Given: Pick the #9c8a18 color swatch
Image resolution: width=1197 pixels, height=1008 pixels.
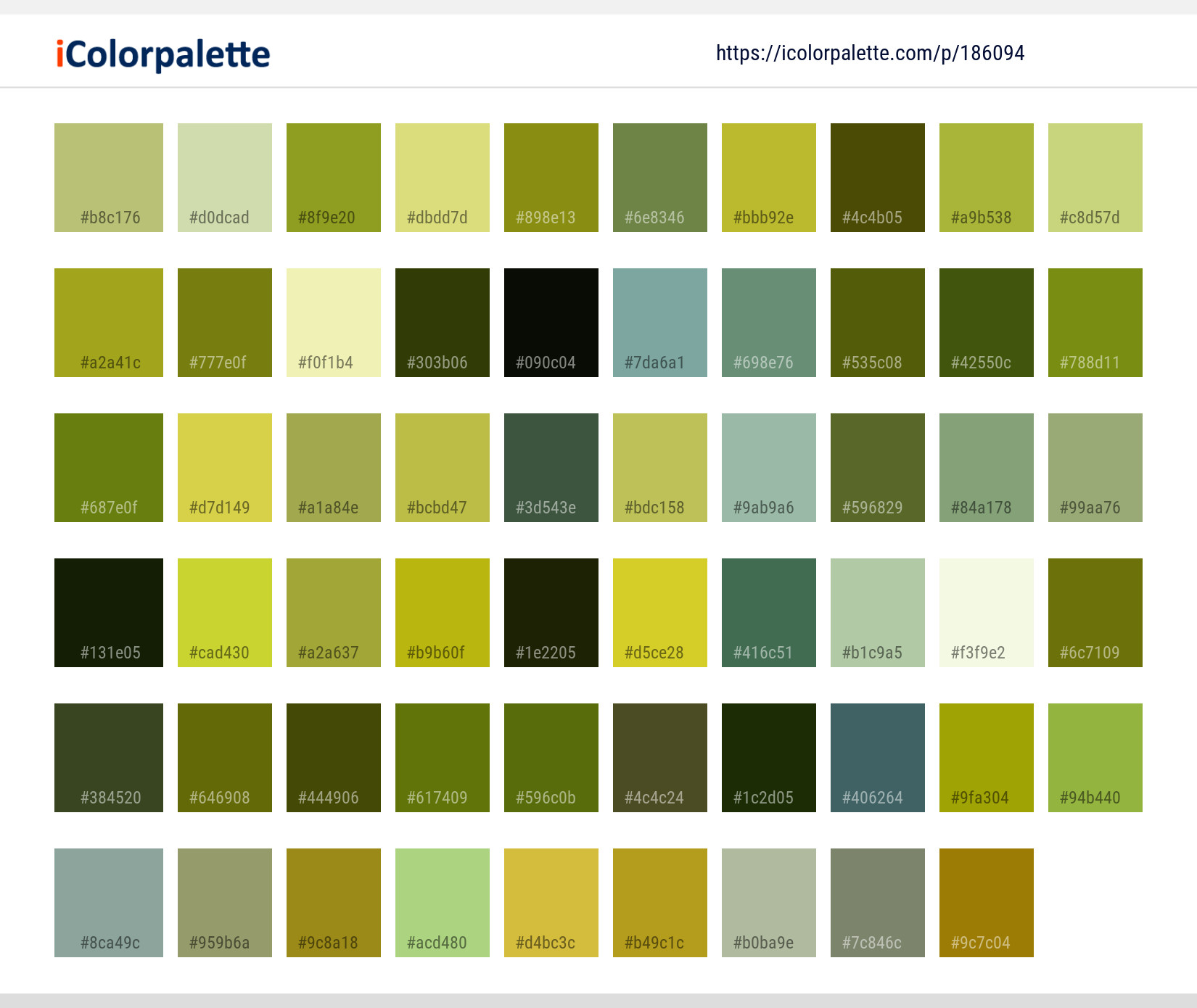Looking at the screenshot, I should click(x=334, y=903).
